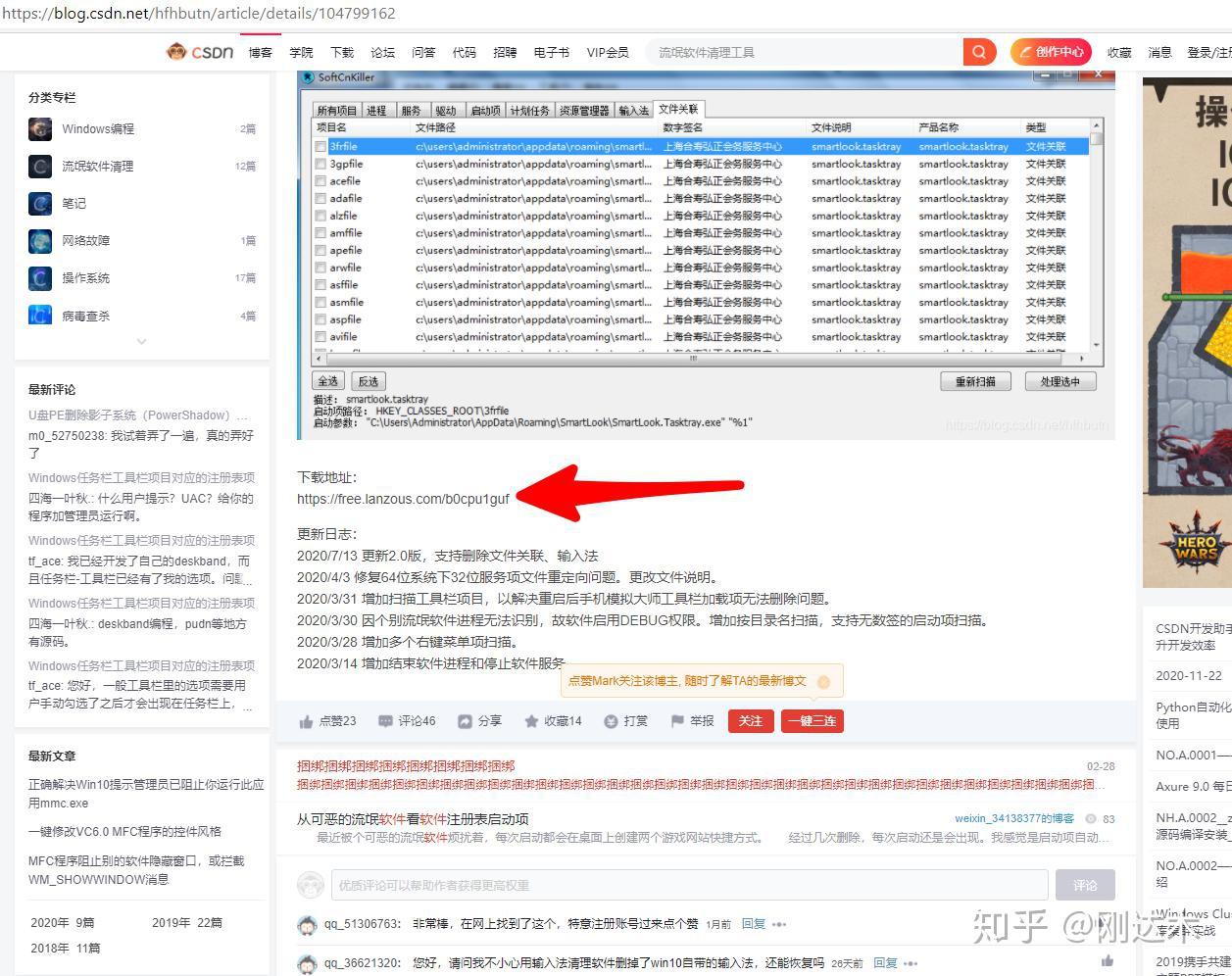Click the CSDN logo
Screen dimensions: 1232x976
pyautogui.click(x=200, y=52)
